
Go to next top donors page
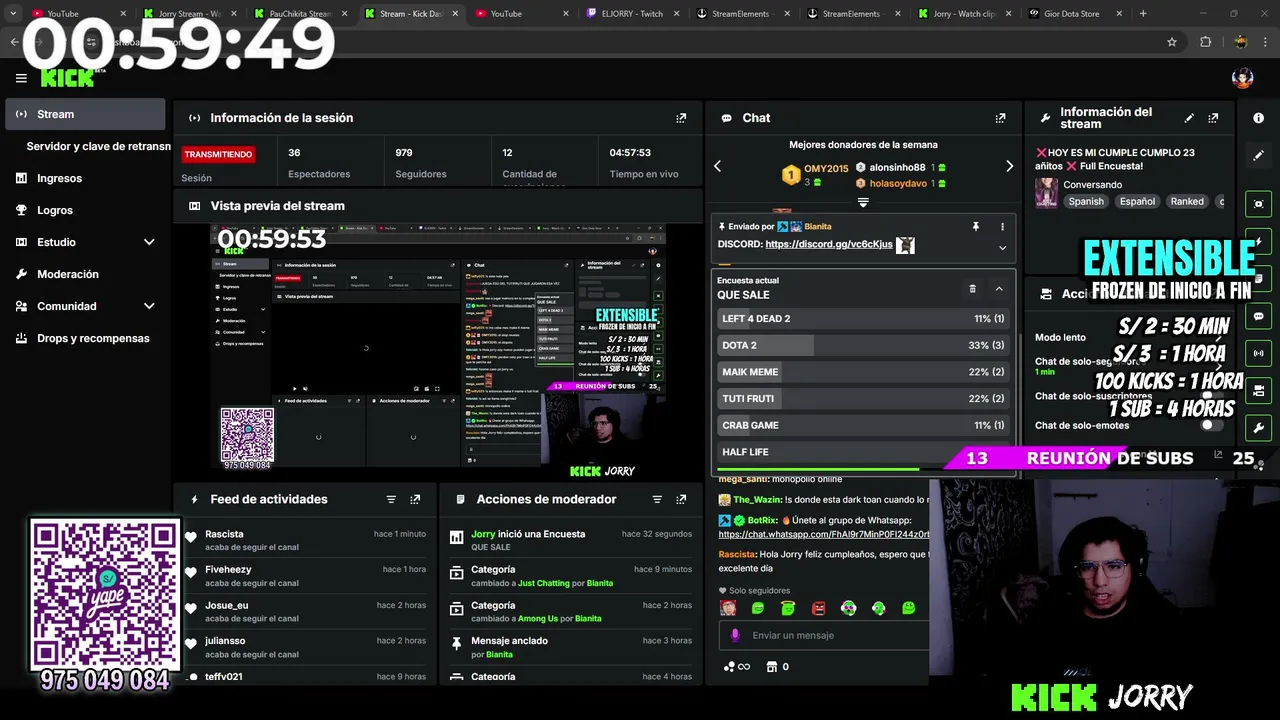(x=1009, y=166)
